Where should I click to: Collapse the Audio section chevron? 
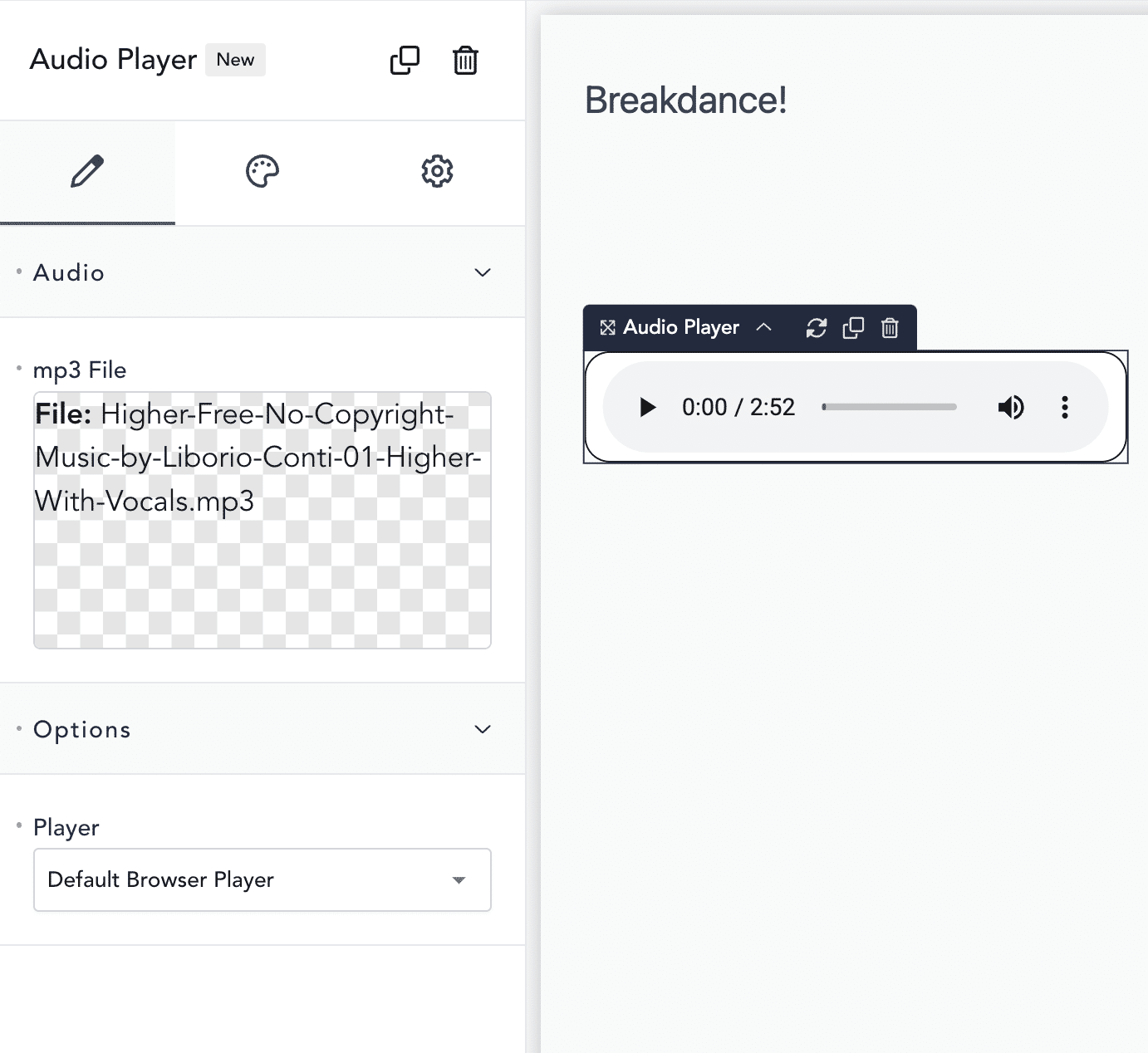[483, 272]
